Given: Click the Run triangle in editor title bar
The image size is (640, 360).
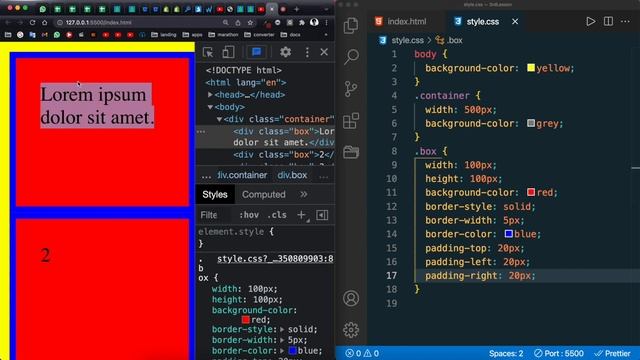Looking at the screenshot, I should point(591,21).
